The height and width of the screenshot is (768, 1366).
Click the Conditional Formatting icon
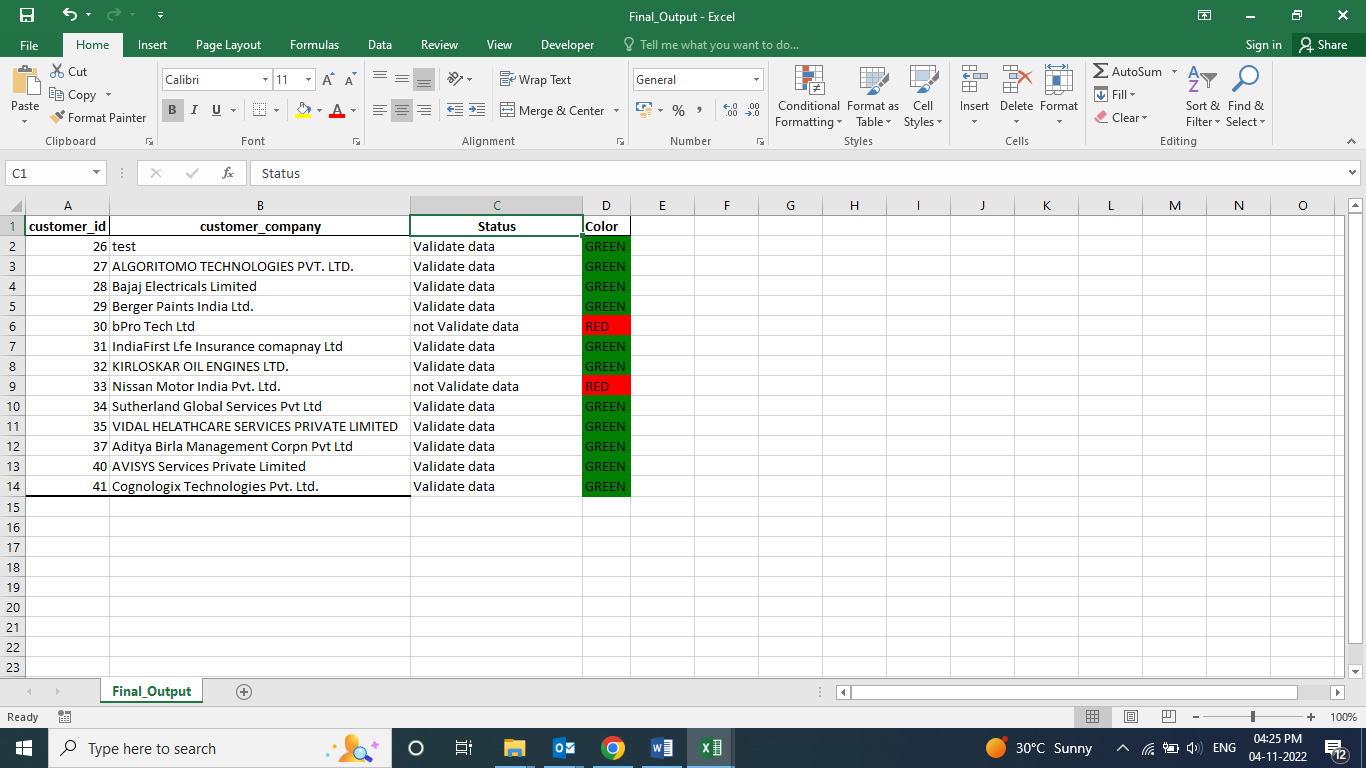[x=808, y=81]
